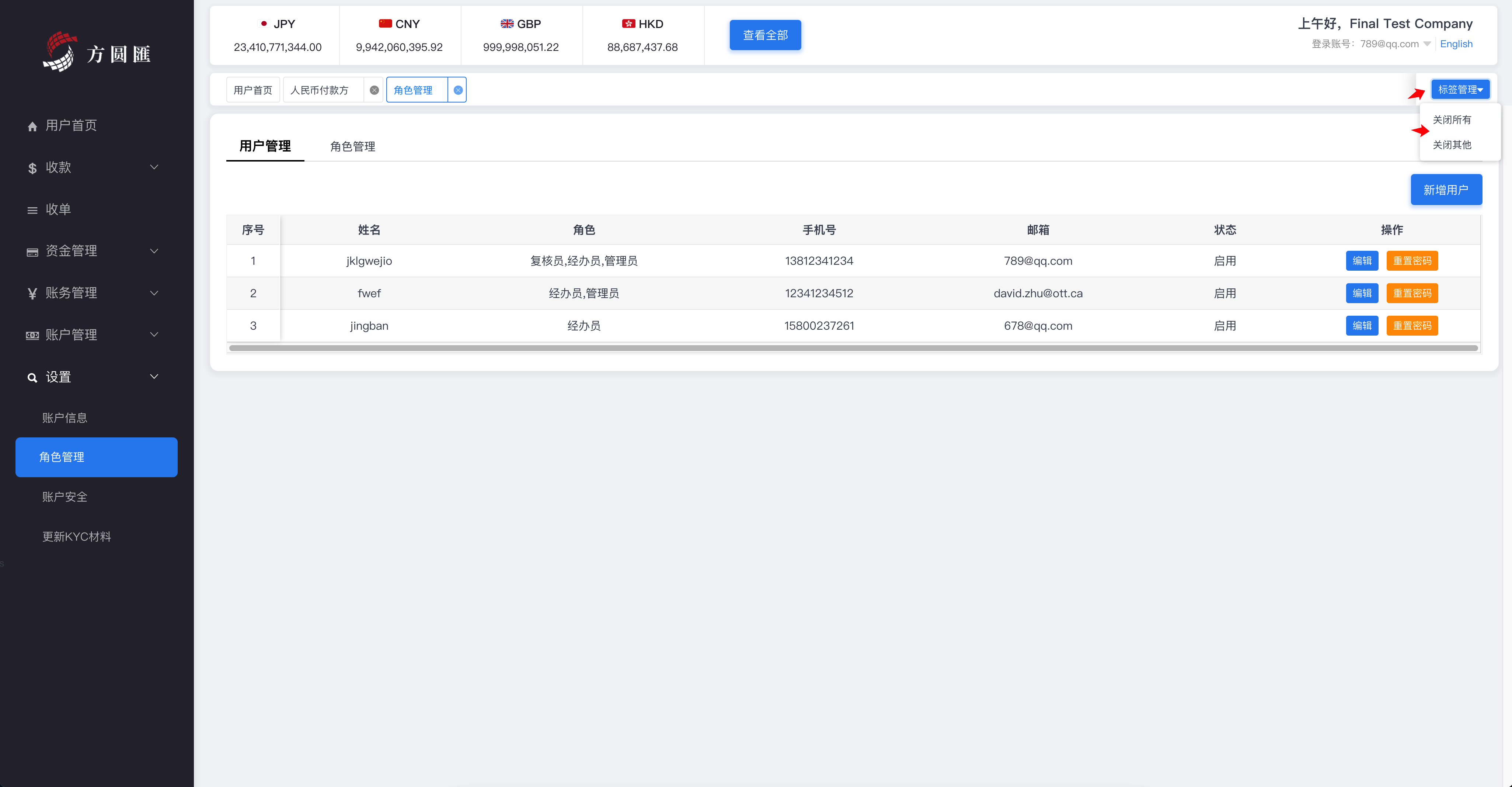Click the 查看全部 button
1512x787 pixels.
tap(765, 35)
